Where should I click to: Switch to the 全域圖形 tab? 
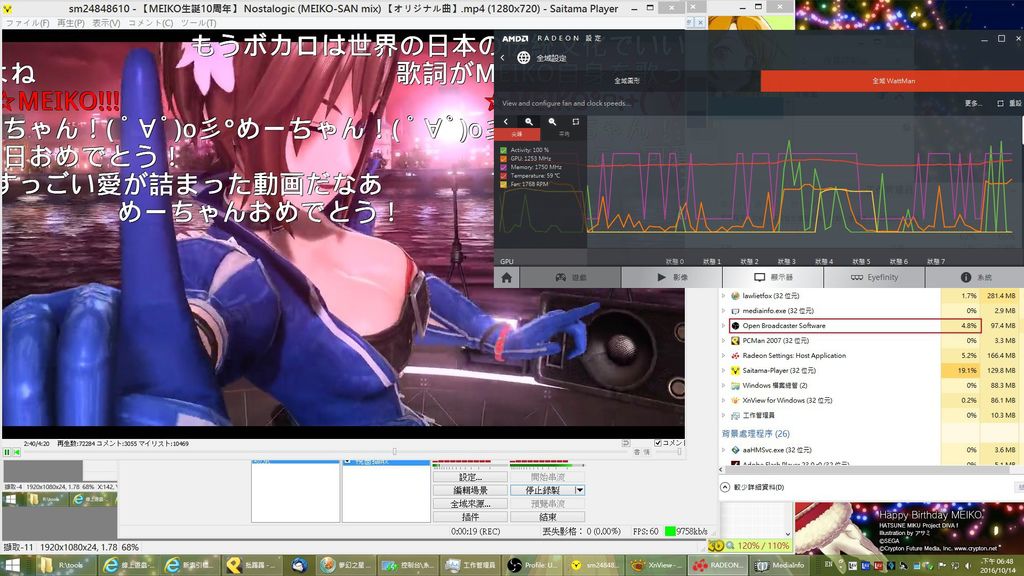[x=627, y=81]
